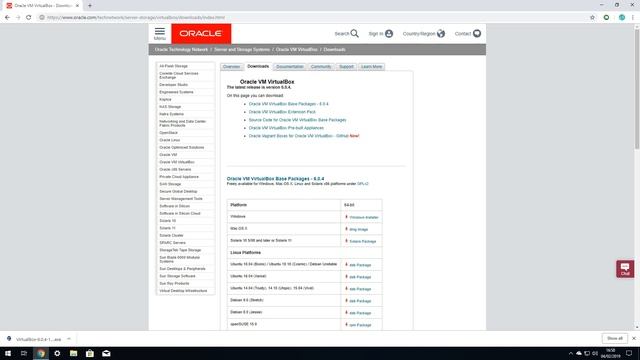Screen dimensions: 640x360
Task: Open NAS Storage in sidebar
Action: (x=170, y=107)
